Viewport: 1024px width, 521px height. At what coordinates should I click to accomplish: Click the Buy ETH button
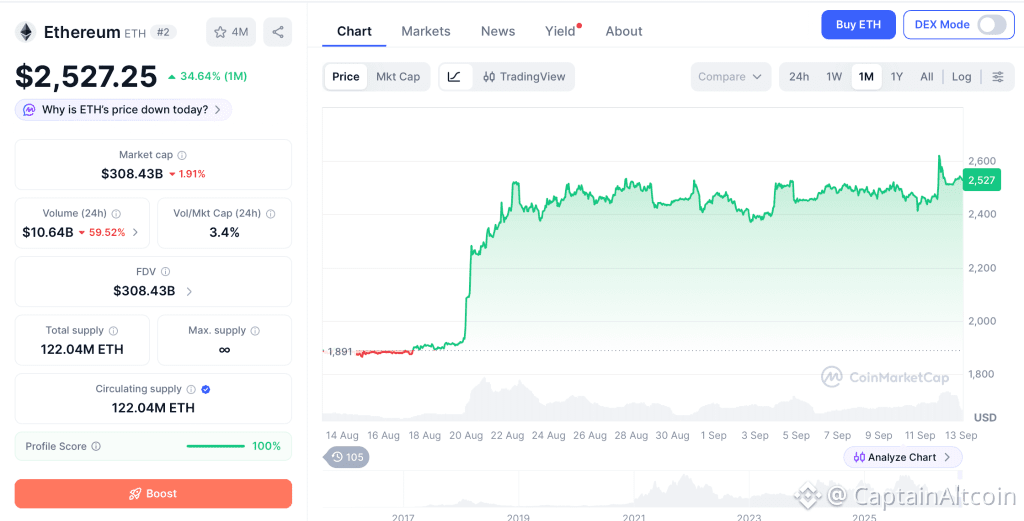(x=858, y=25)
